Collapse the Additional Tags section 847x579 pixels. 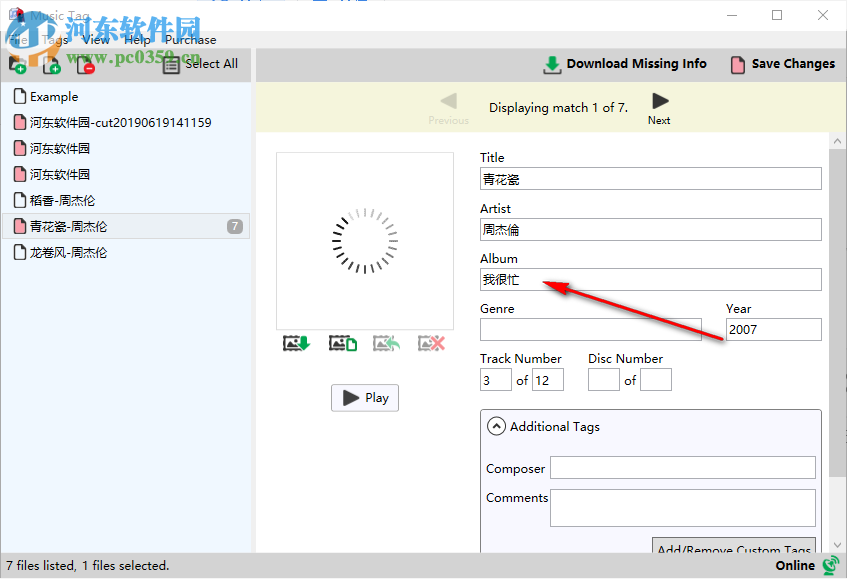click(x=496, y=426)
